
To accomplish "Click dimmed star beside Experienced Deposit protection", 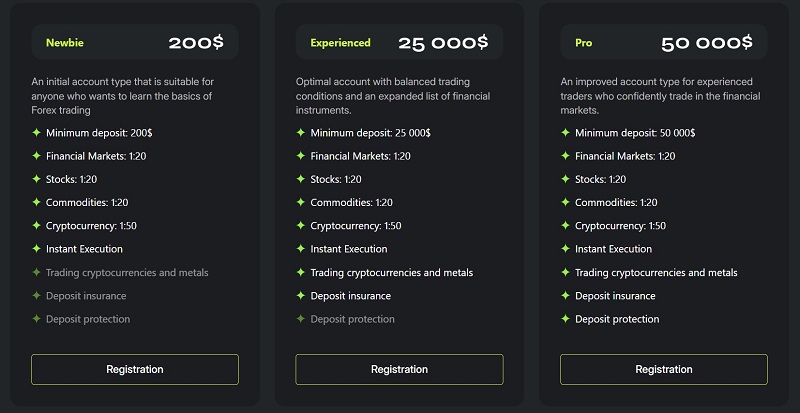I will tap(301, 319).
